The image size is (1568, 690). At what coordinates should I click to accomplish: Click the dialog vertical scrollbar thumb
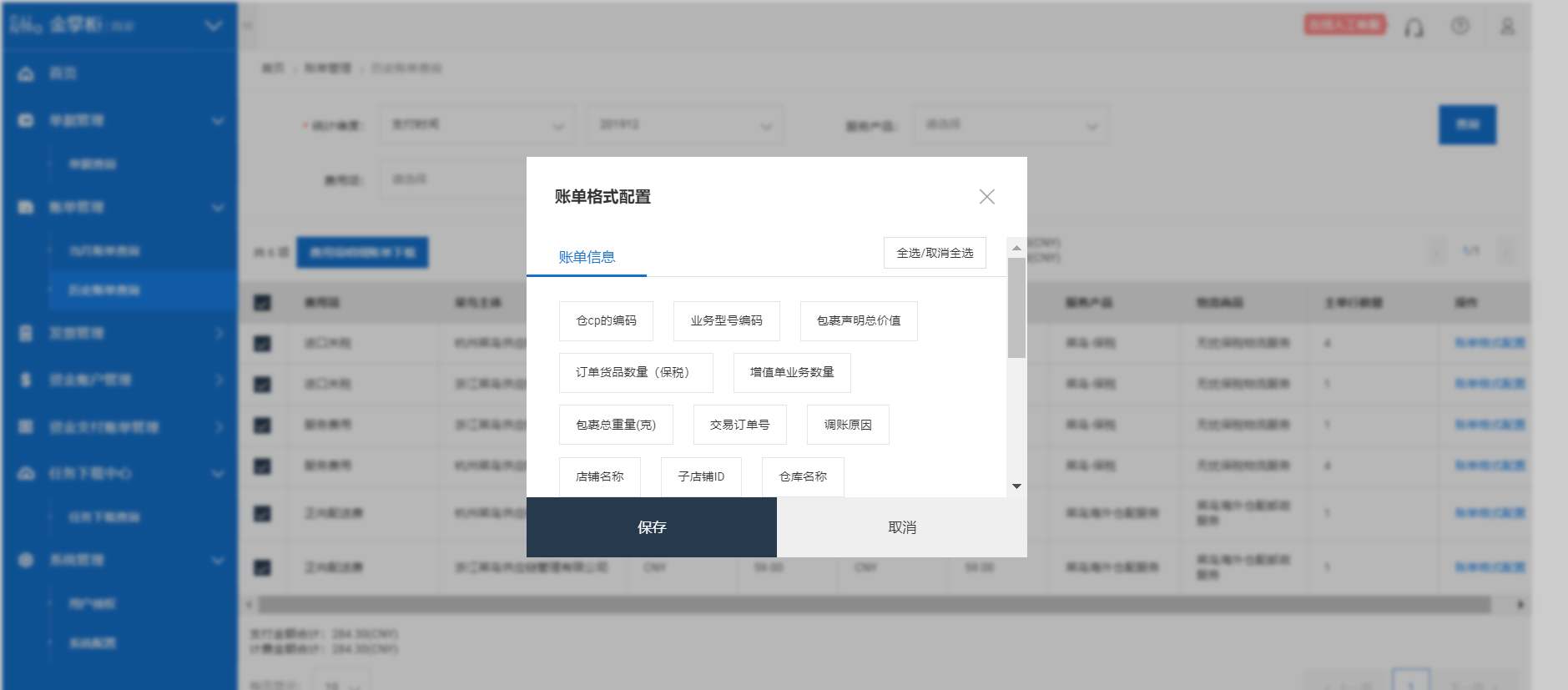point(1016,308)
